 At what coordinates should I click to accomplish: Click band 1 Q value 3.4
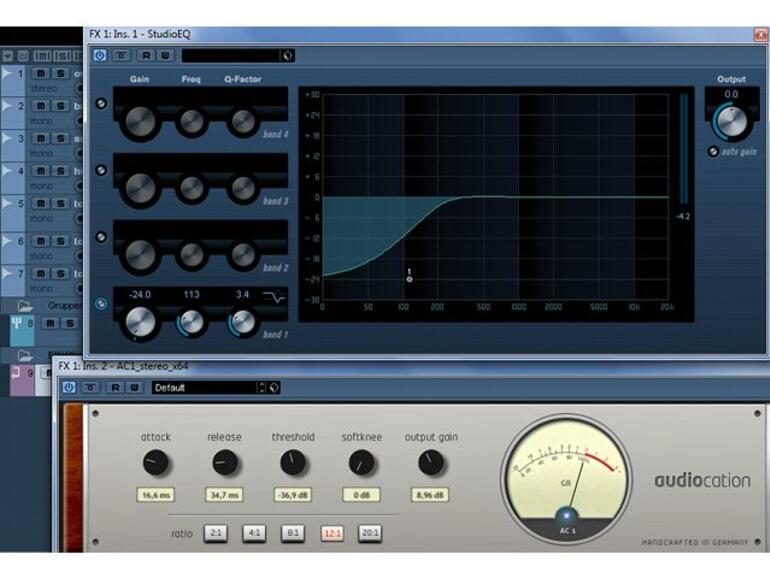pyautogui.click(x=242, y=295)
